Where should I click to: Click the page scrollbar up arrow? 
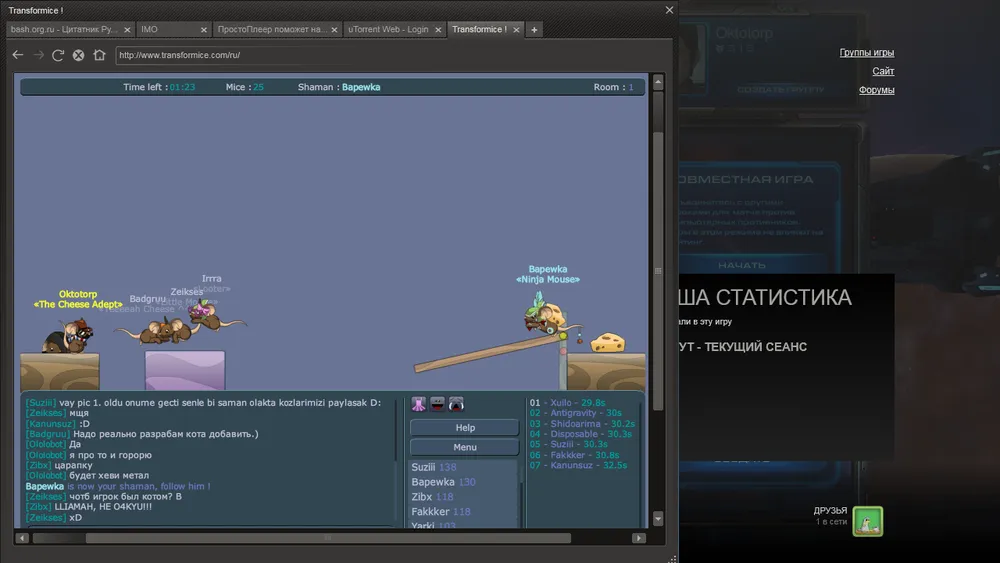pyautogui.click(x=658, y=82)
